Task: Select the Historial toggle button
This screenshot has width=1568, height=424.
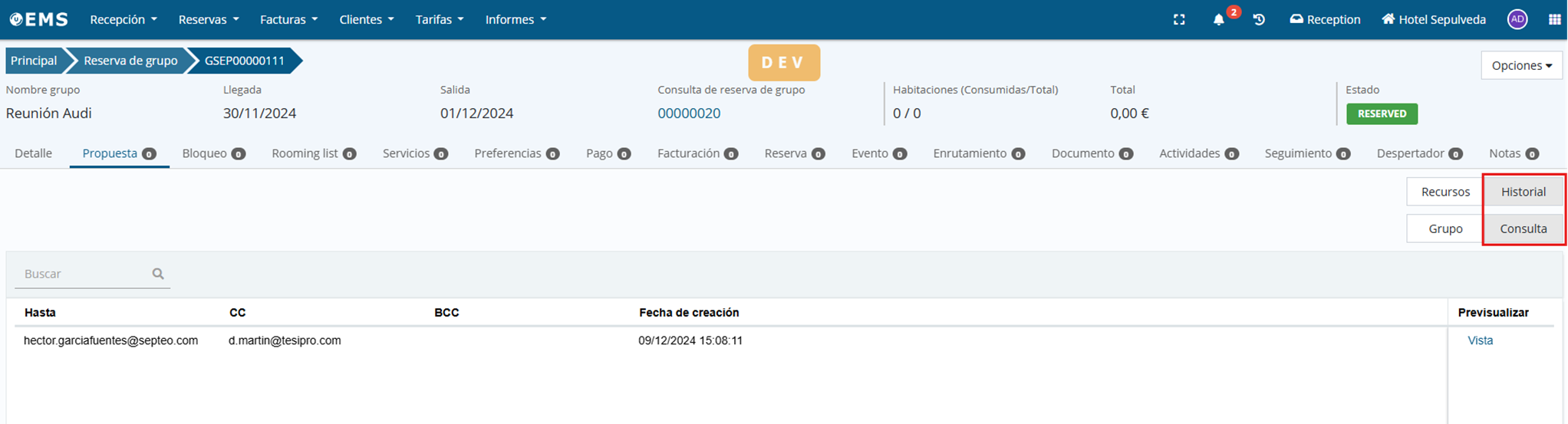Action: (1523, 192)
